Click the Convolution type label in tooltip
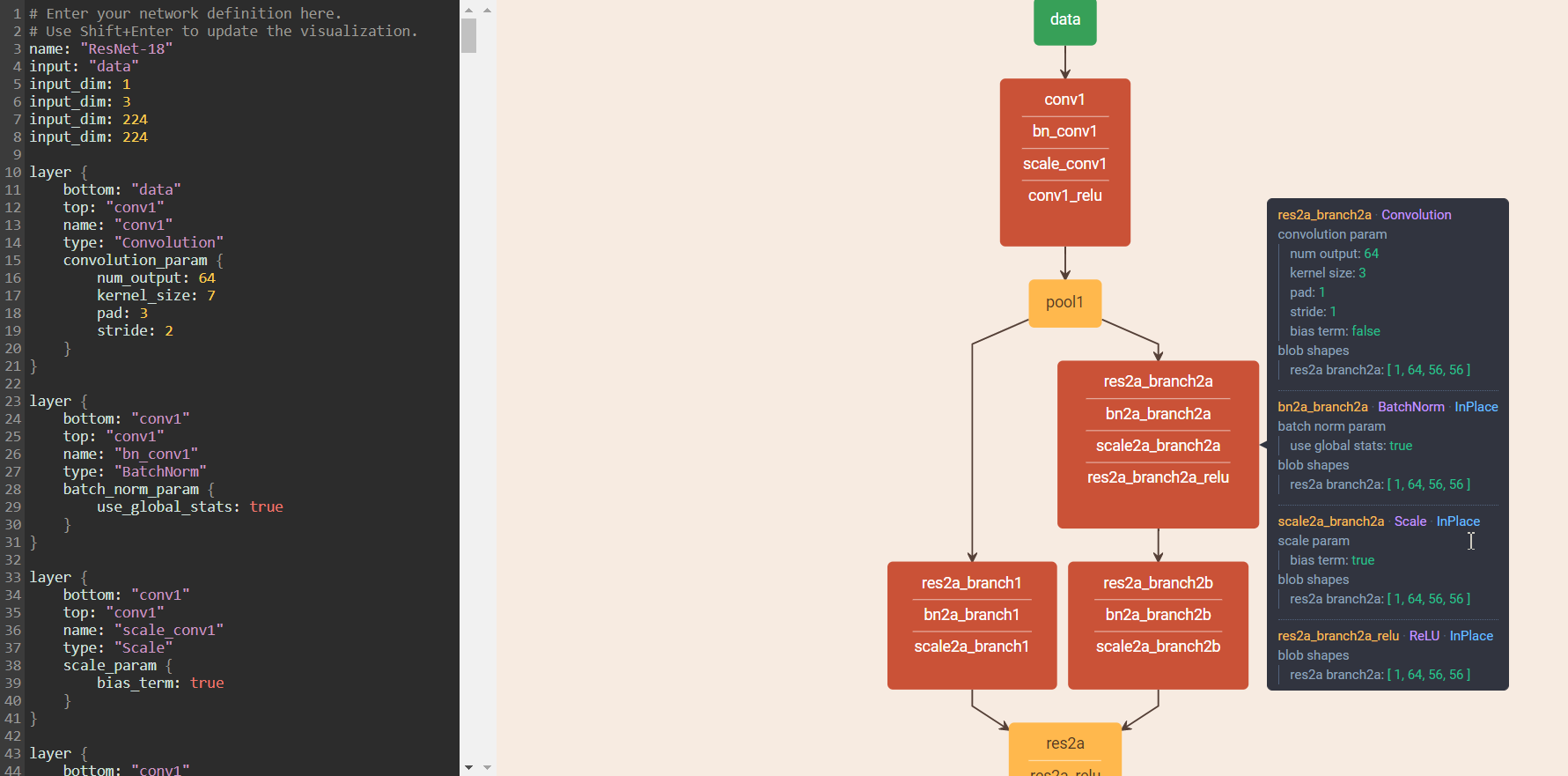Screen dimensions: 1568x776 (1416, 215)
